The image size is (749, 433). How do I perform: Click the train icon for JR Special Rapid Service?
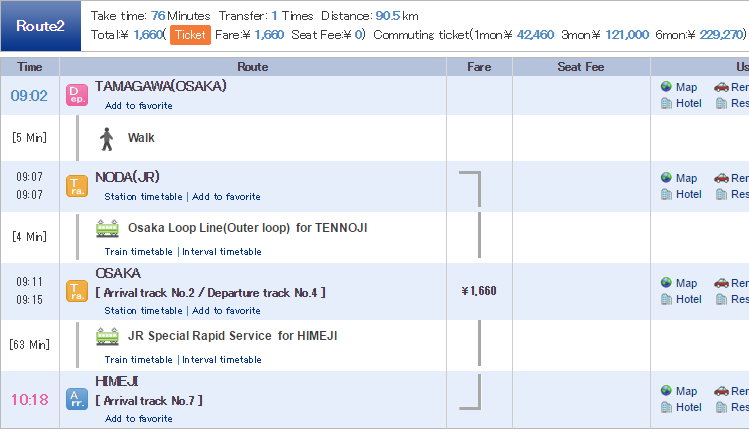(x=107, y=336)
